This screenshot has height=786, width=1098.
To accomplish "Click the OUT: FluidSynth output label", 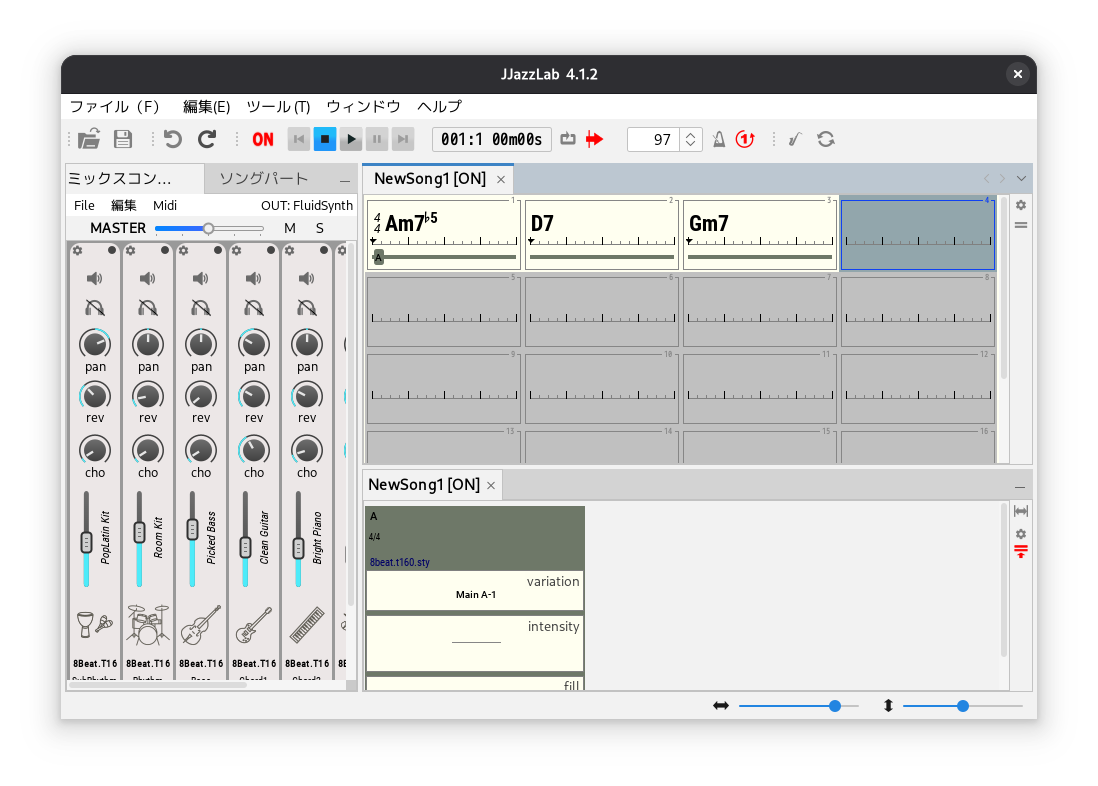I will coord(307,205).
